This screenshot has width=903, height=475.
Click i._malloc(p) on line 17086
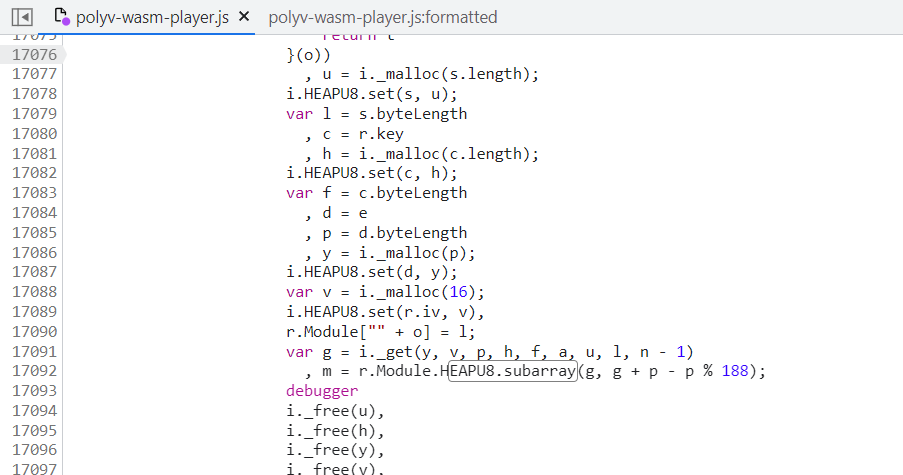coord(416,253)
